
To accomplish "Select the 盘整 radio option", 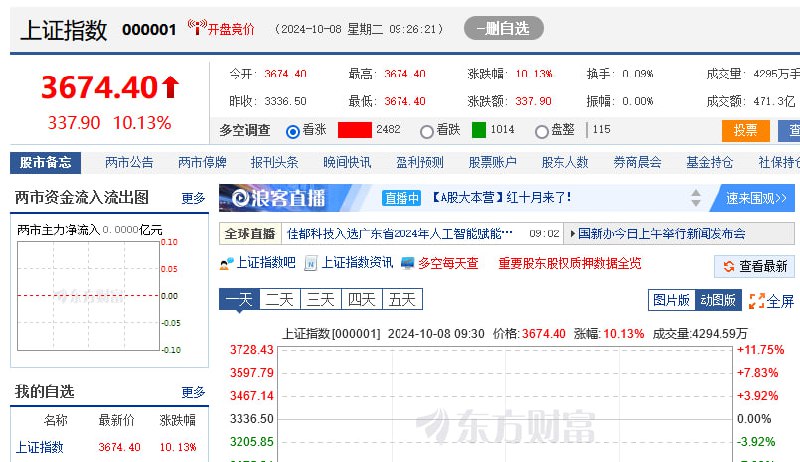I will [541, 132].
